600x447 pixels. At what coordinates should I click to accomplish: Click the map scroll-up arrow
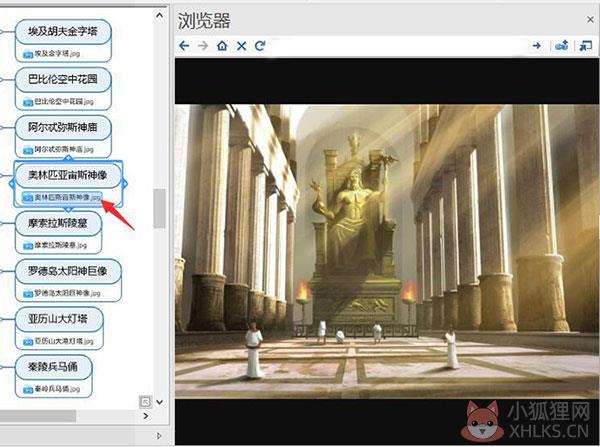pyautogui.click(x=160, y=15)
